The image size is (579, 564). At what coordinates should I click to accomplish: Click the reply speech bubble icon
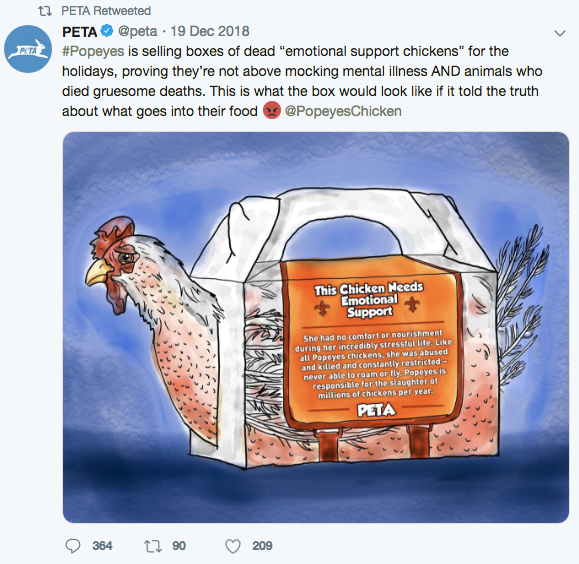(73, 546)
